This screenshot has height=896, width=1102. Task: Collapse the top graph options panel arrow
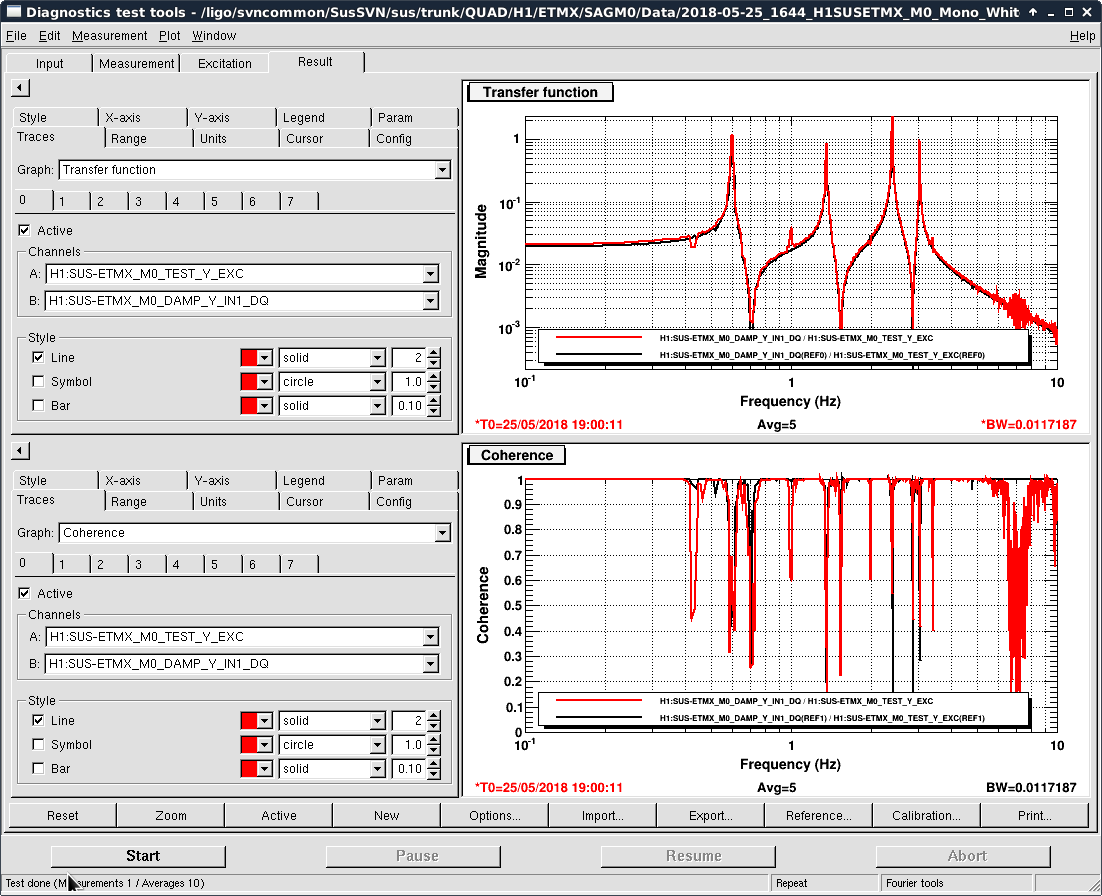(x=20, y=88)
